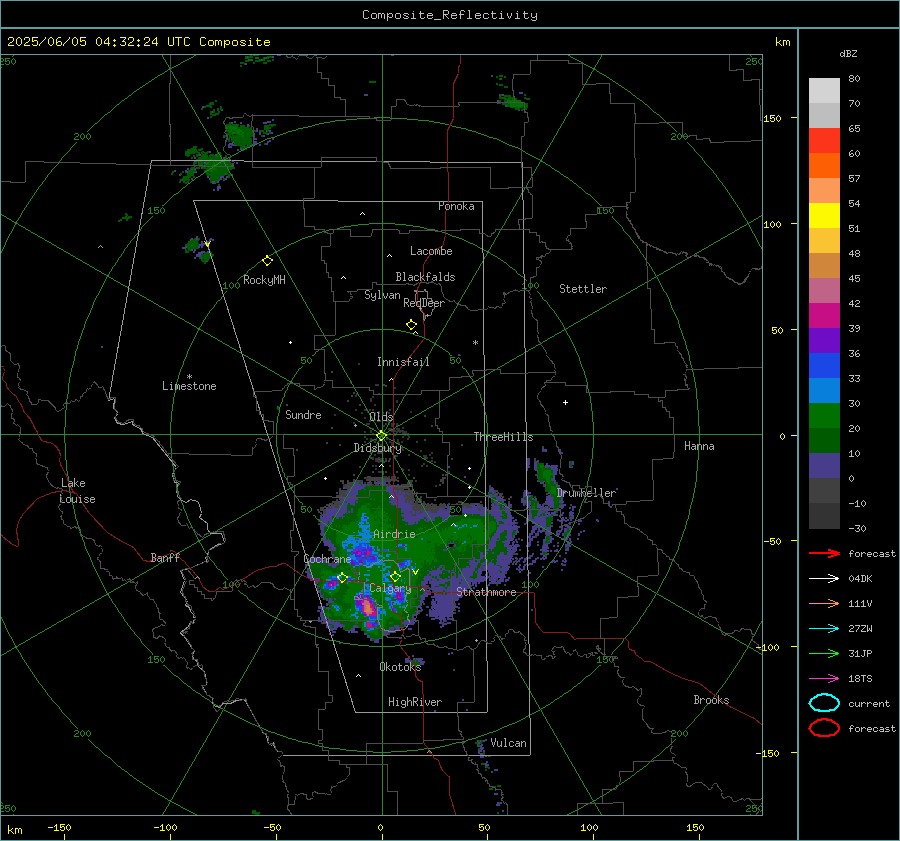The image size is (900, 841).
Task: Click the Lake Louise label
Action: (x=77, y=491)
